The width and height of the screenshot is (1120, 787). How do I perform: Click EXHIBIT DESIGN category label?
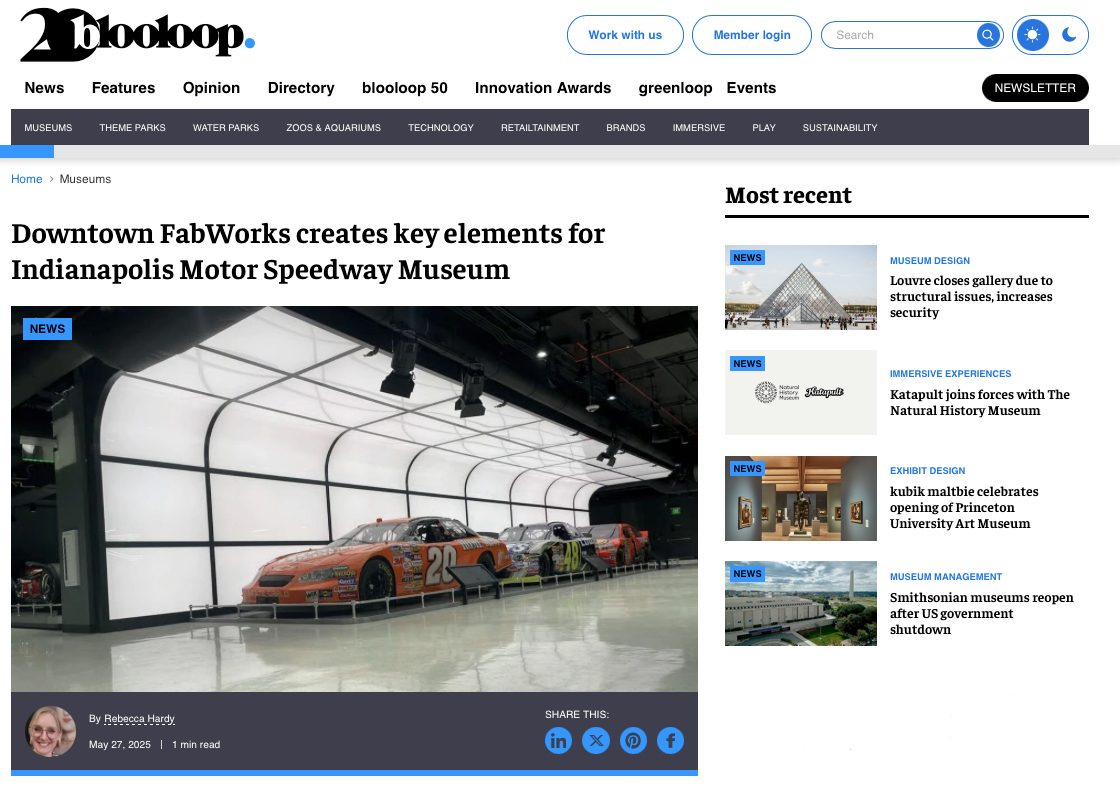[x=928, y=471]
